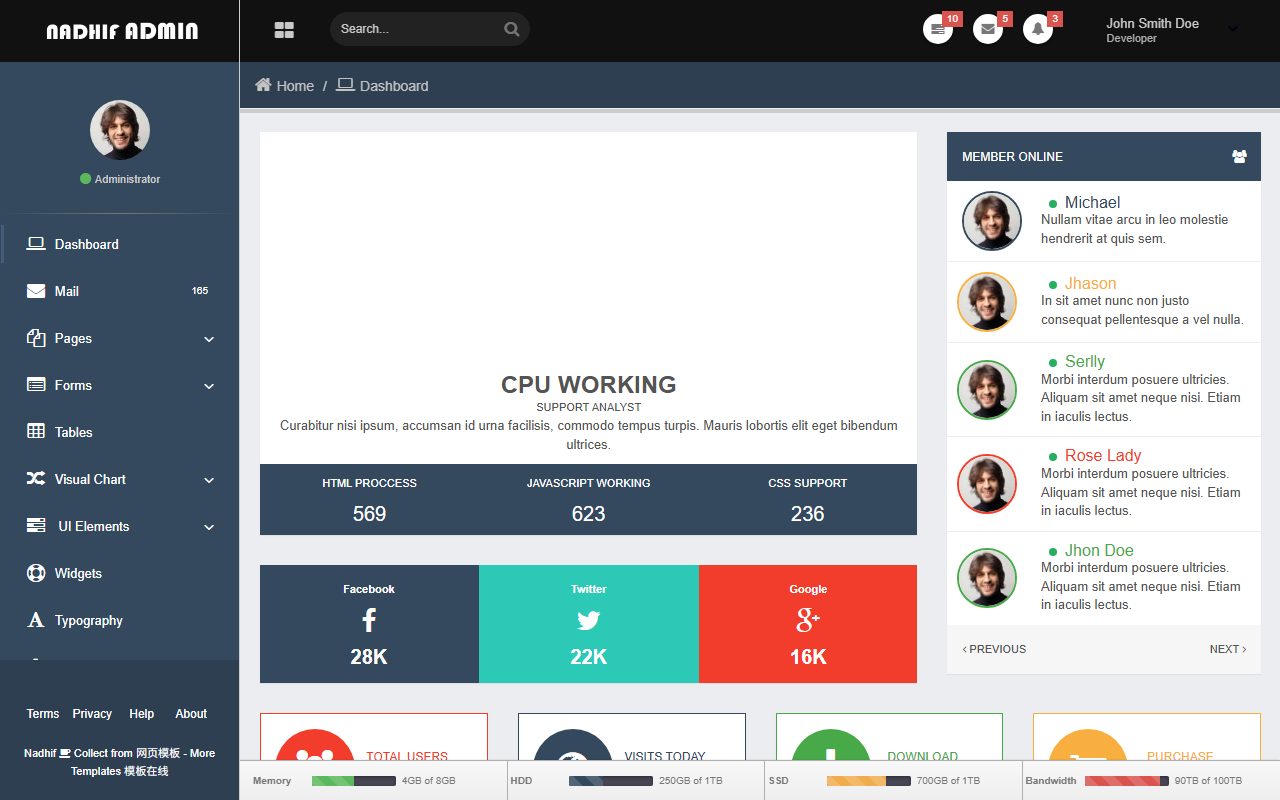Go to Previous members page

pyautogui.click(x=994, y=649)
